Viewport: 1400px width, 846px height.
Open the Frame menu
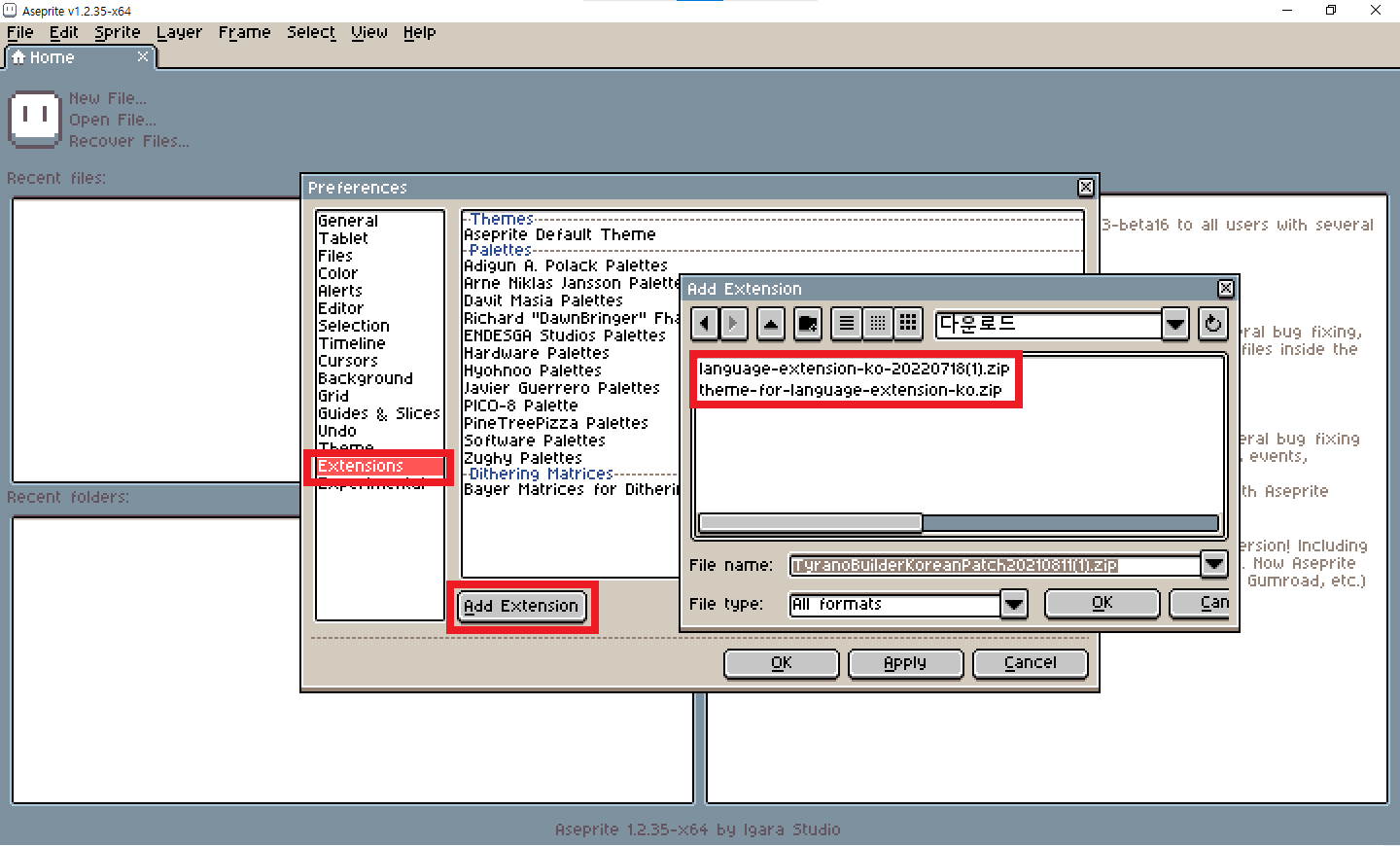244,32
